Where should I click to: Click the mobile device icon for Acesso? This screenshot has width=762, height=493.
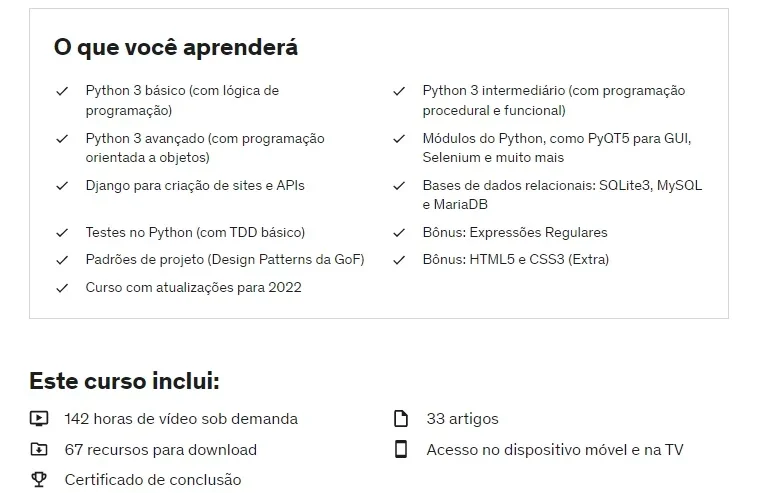tap(401, 449)
